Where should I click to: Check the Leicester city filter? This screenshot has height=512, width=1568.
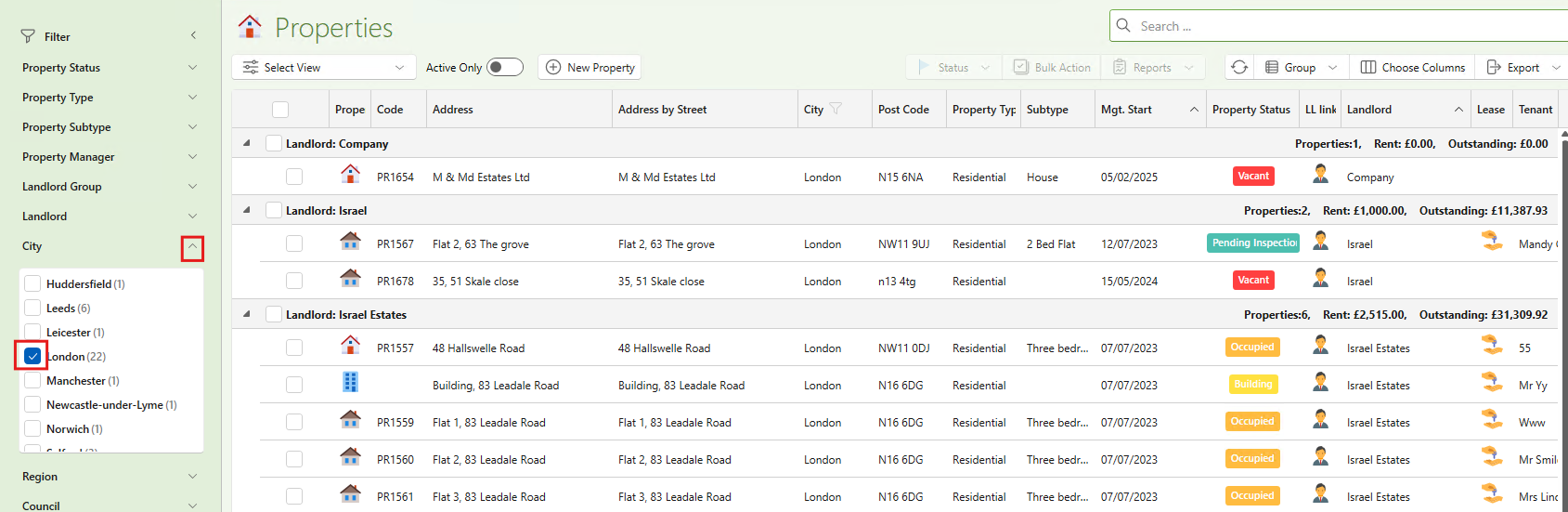(x=32, y=332)
